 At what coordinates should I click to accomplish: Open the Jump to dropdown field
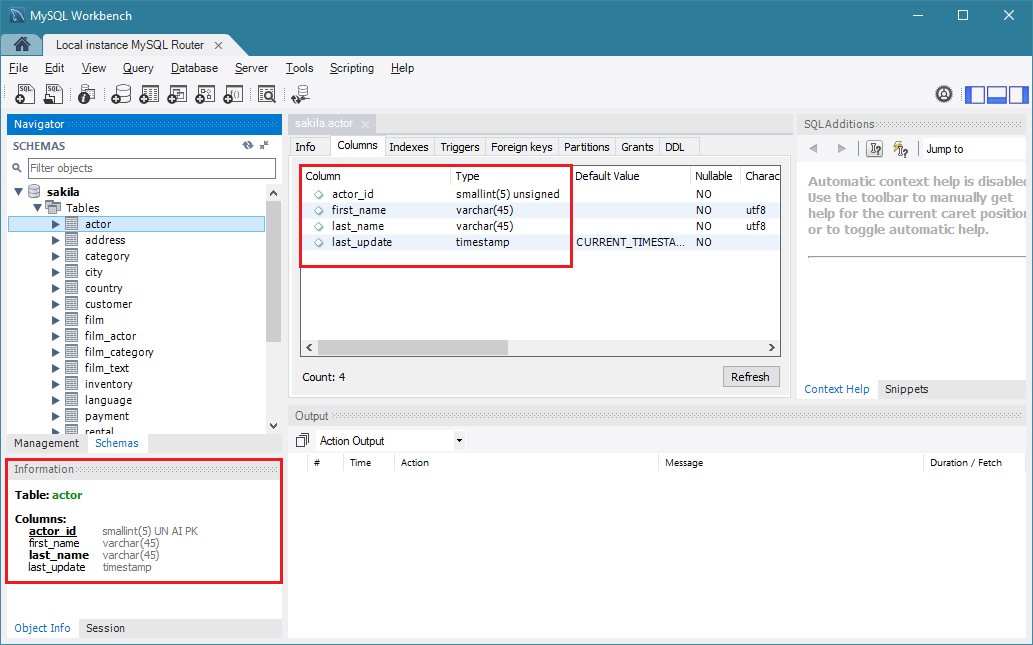point(972,149)
